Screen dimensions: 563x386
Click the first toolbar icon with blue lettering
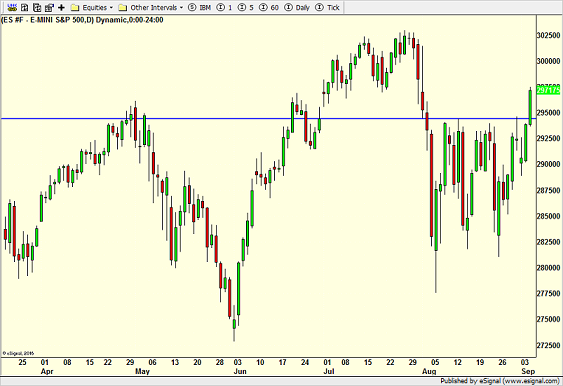[12, 7]
